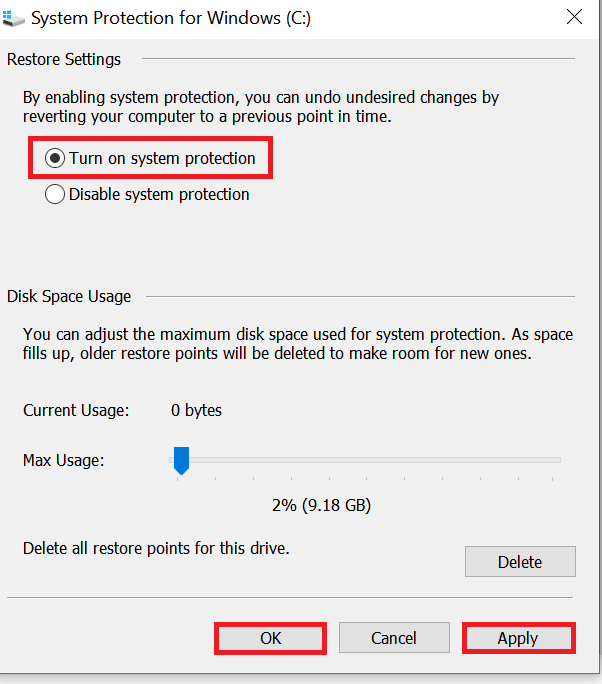Cancel the System Protection changes
Image resolution: width=602 pixels, height=684 pixels.
393,638
